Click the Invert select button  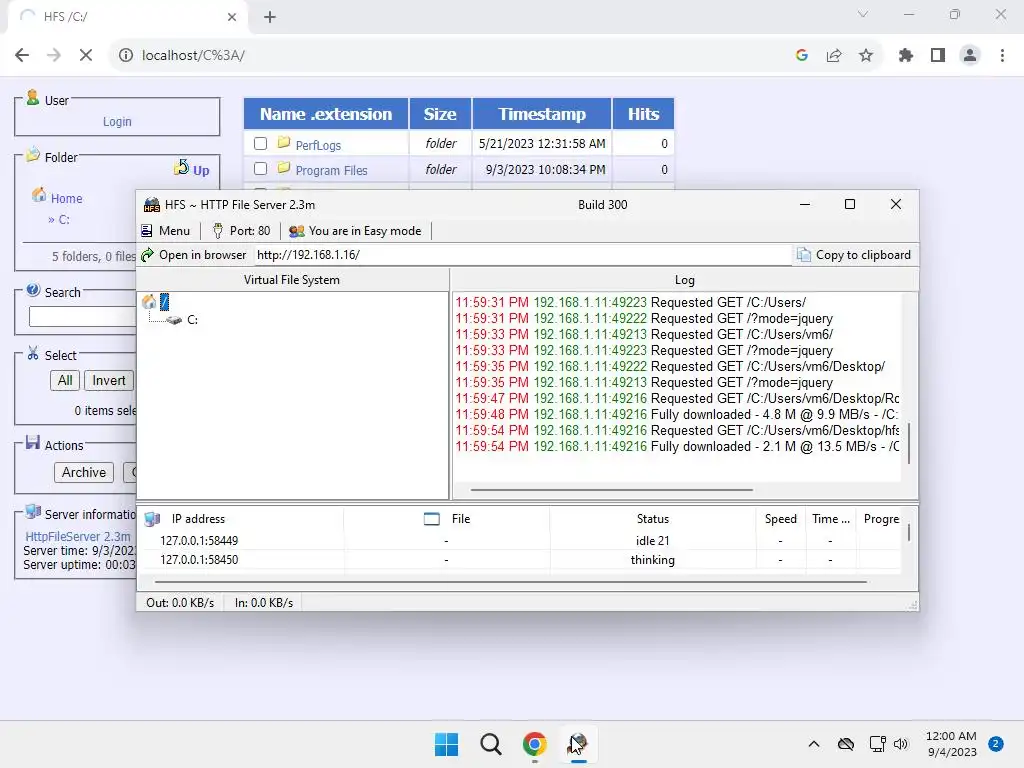click(x=108, y=381)
